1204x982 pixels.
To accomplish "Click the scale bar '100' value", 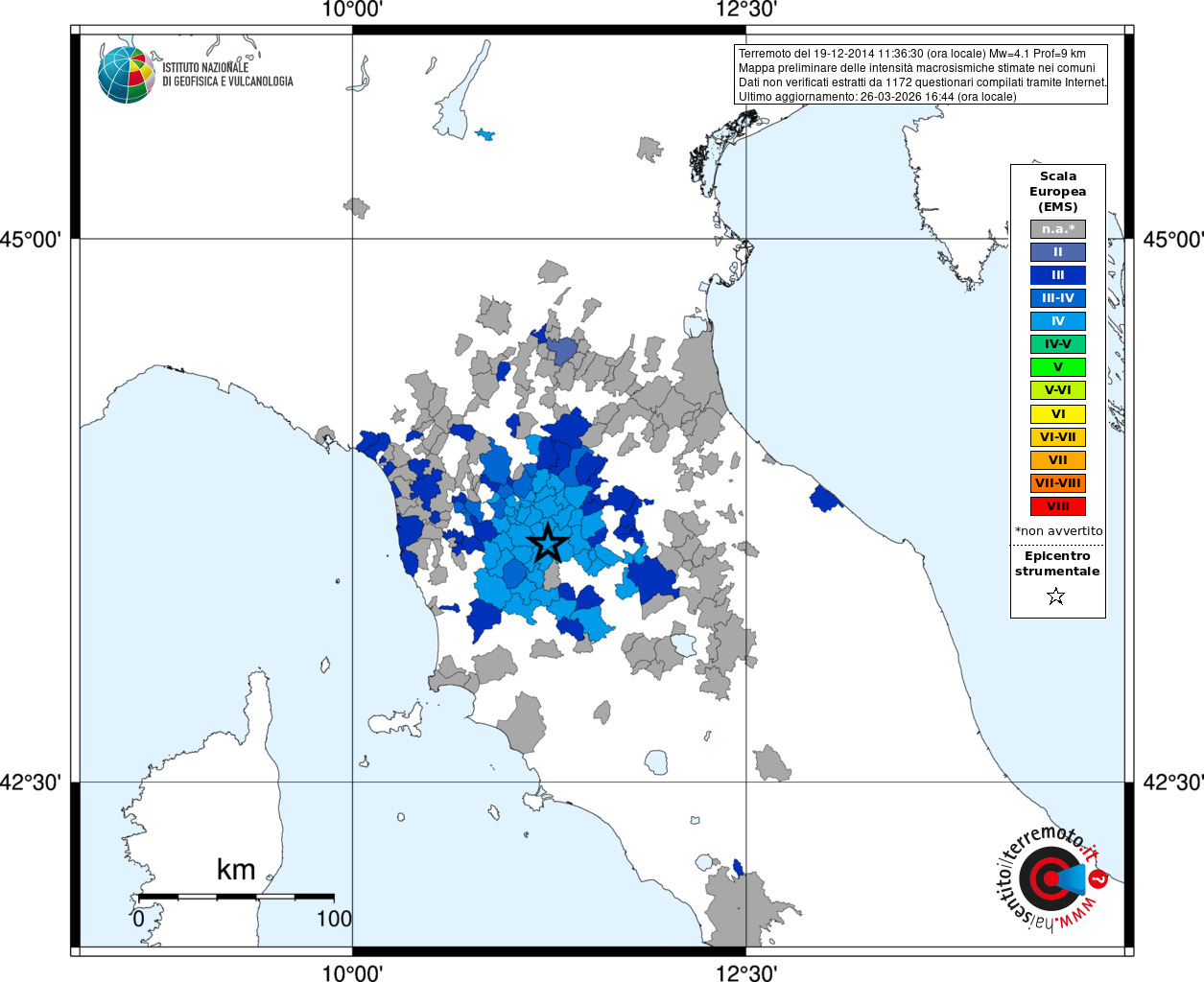I will pos(334,919).
